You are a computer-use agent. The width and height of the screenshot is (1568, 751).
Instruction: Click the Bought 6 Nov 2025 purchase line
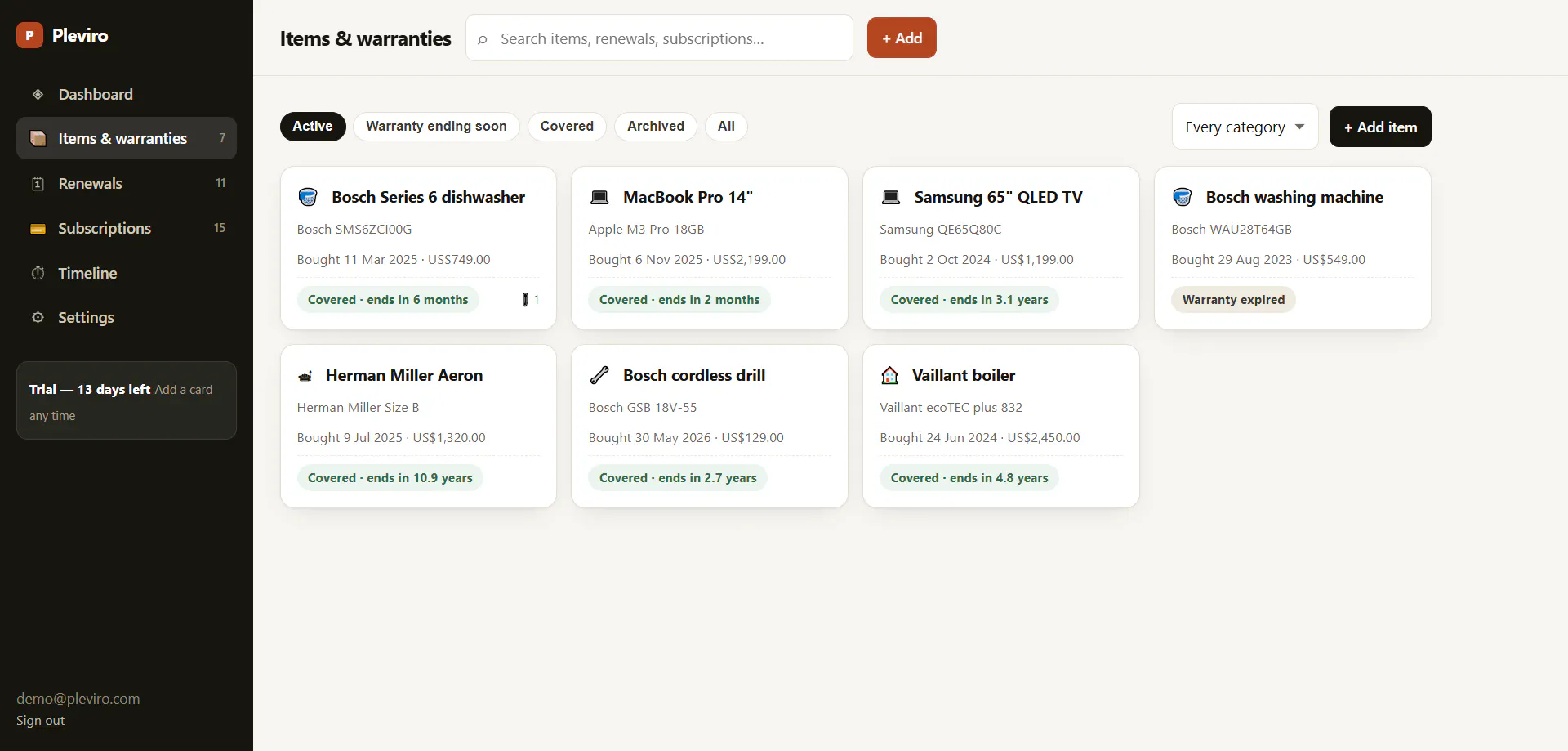[x=687, y=260]
